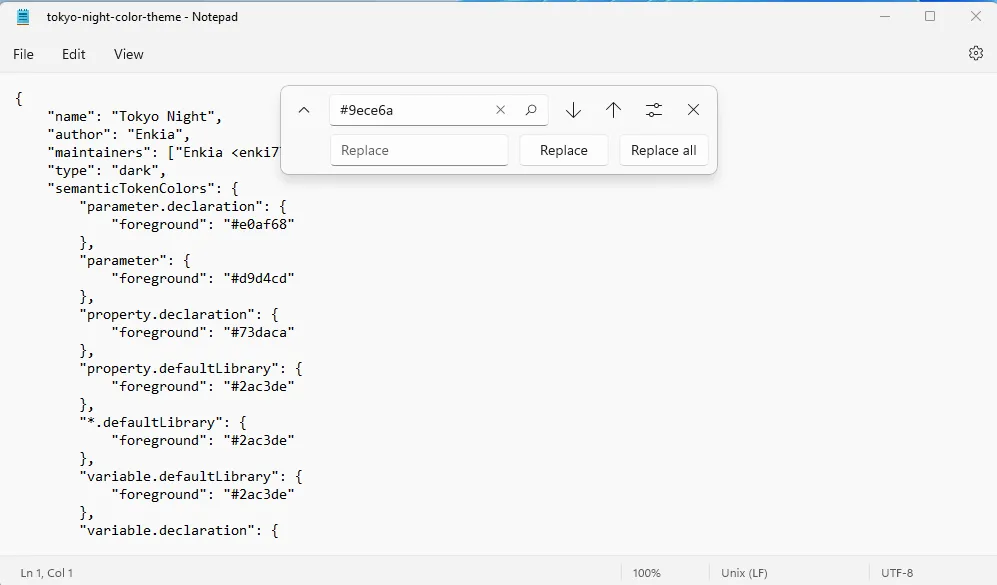Open the Edit menu

pyautogui.click(x=74, y=54)
